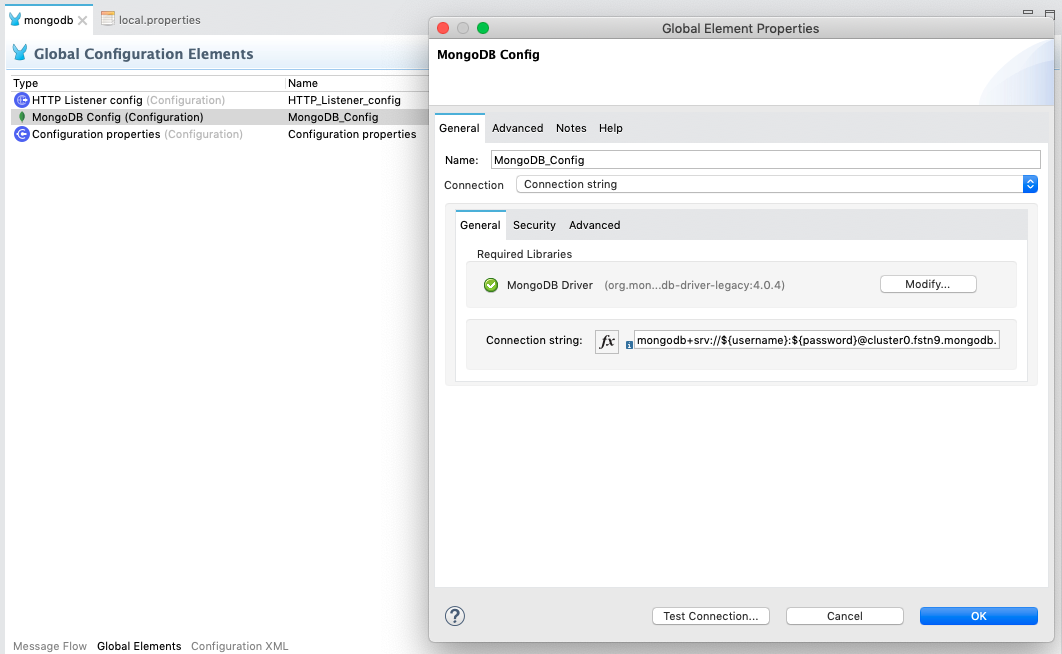Image resolution: width=1062 pixels, height=654 pixels.
Task: Click the Mule icon beside Global Configuration Elements
Action: (x=20, y=53)
